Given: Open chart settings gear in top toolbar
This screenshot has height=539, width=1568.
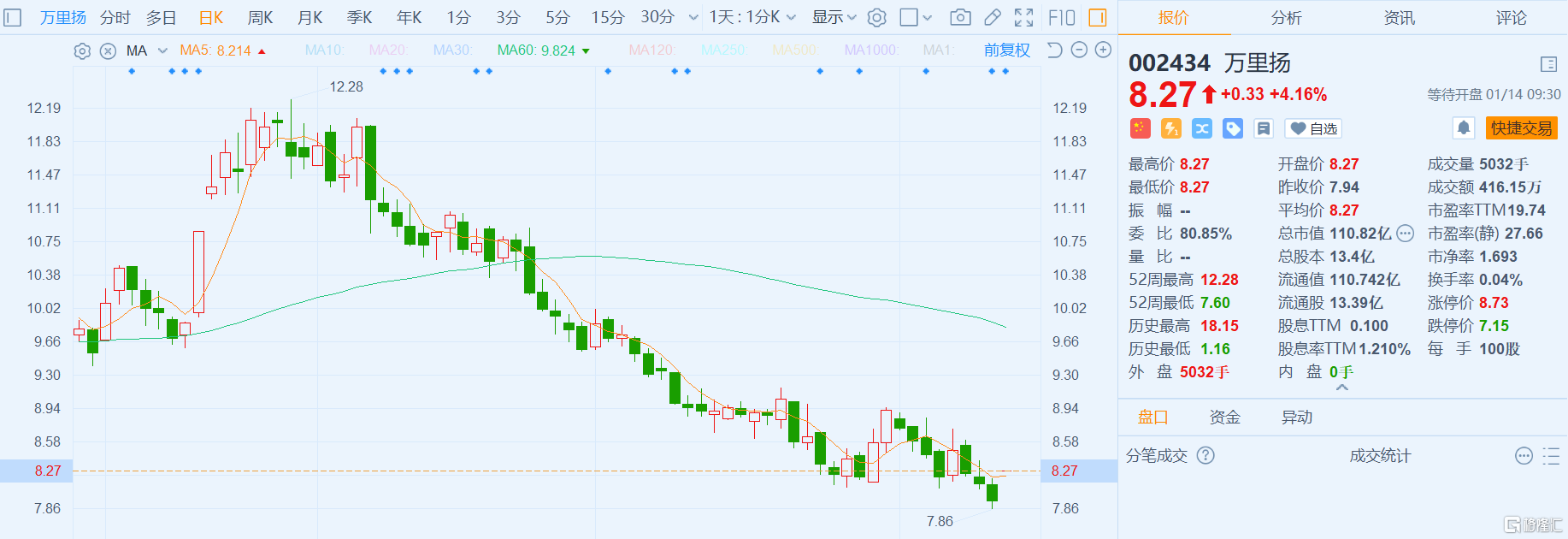Looking at the screenshot, I should (877, 17).
